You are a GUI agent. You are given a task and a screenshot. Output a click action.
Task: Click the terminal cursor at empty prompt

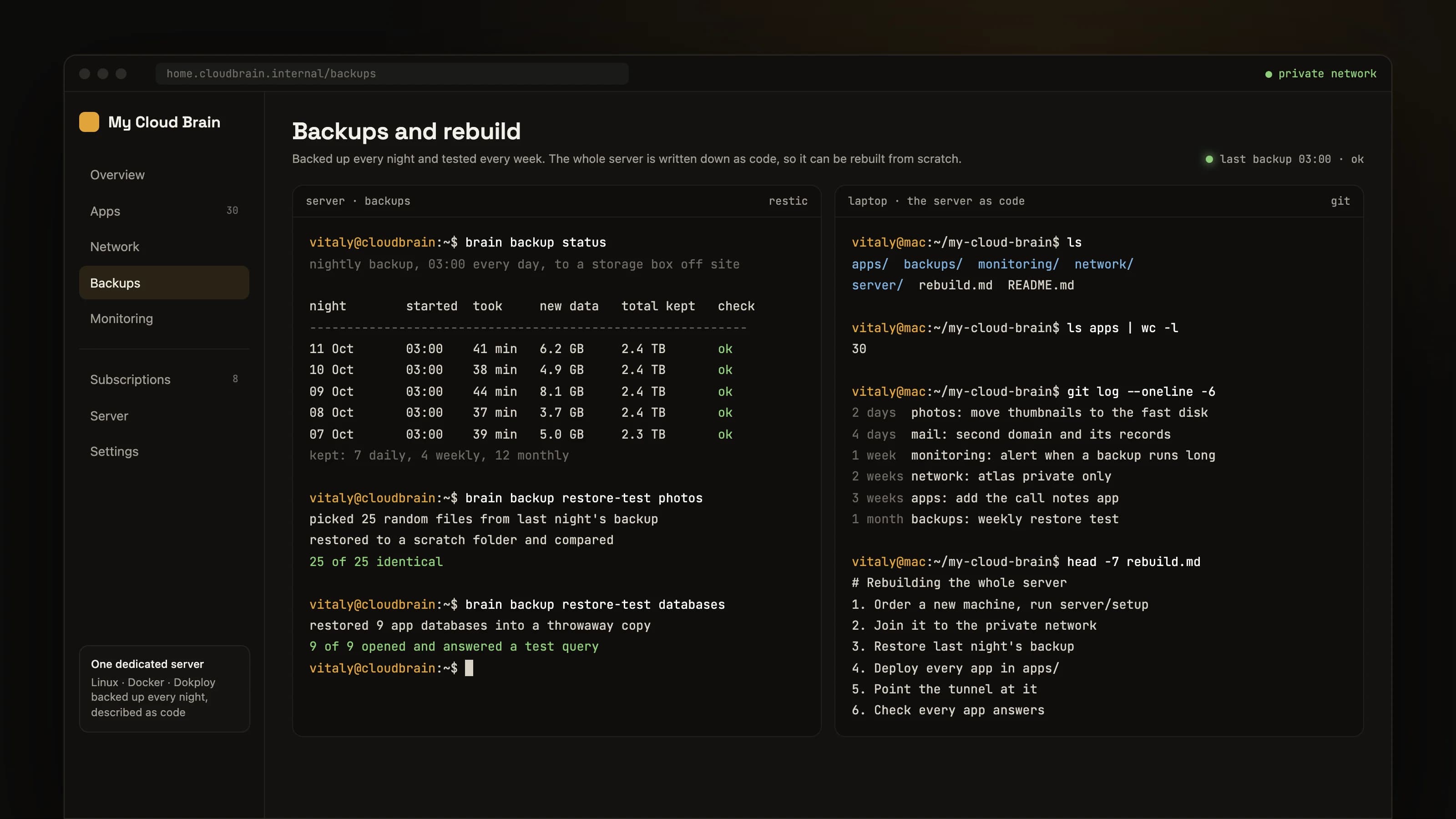pos(469,668)
